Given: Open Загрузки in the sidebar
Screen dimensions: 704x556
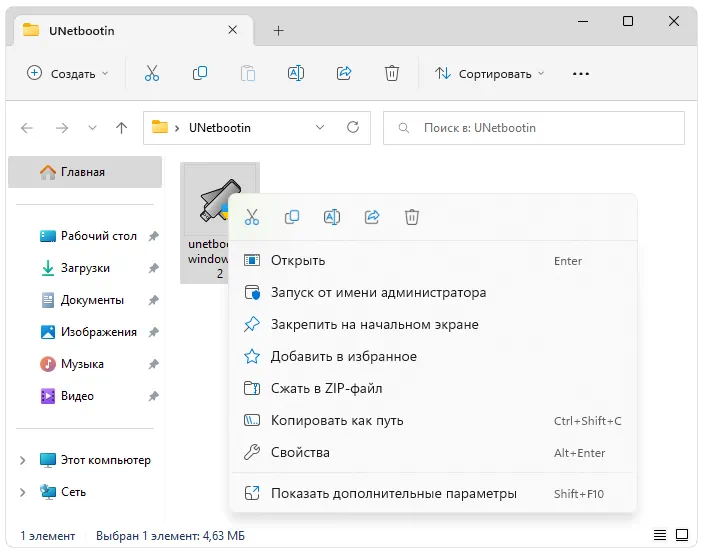Looking at the screenshot, I should tap(75, 268).
